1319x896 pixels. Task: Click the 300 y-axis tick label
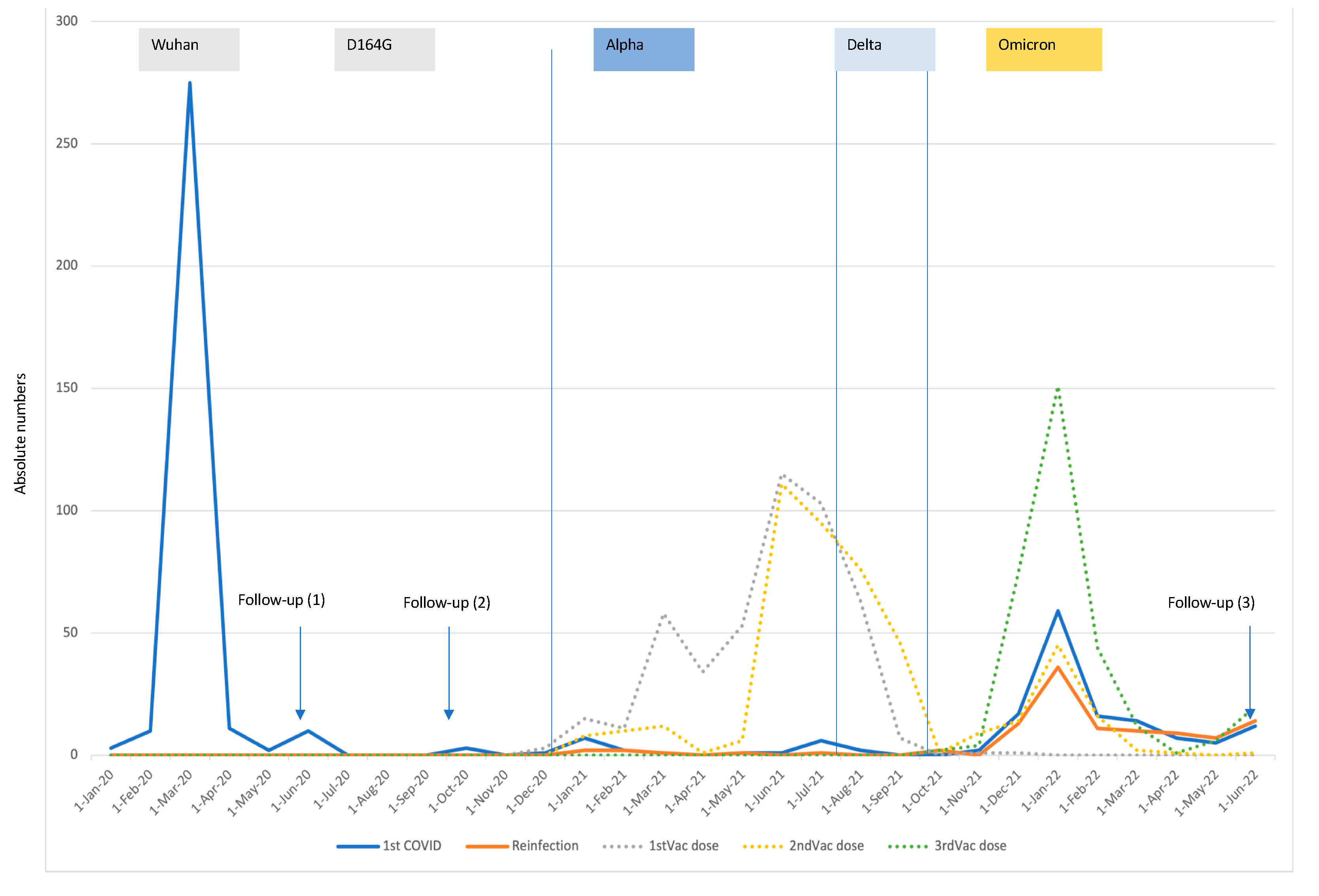click(66, 21)
